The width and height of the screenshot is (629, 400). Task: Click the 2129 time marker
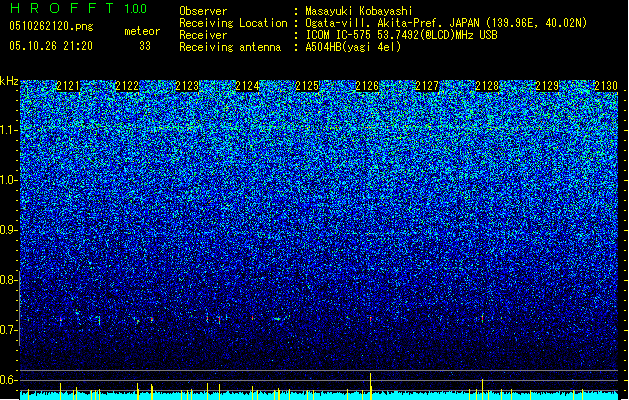547,86
